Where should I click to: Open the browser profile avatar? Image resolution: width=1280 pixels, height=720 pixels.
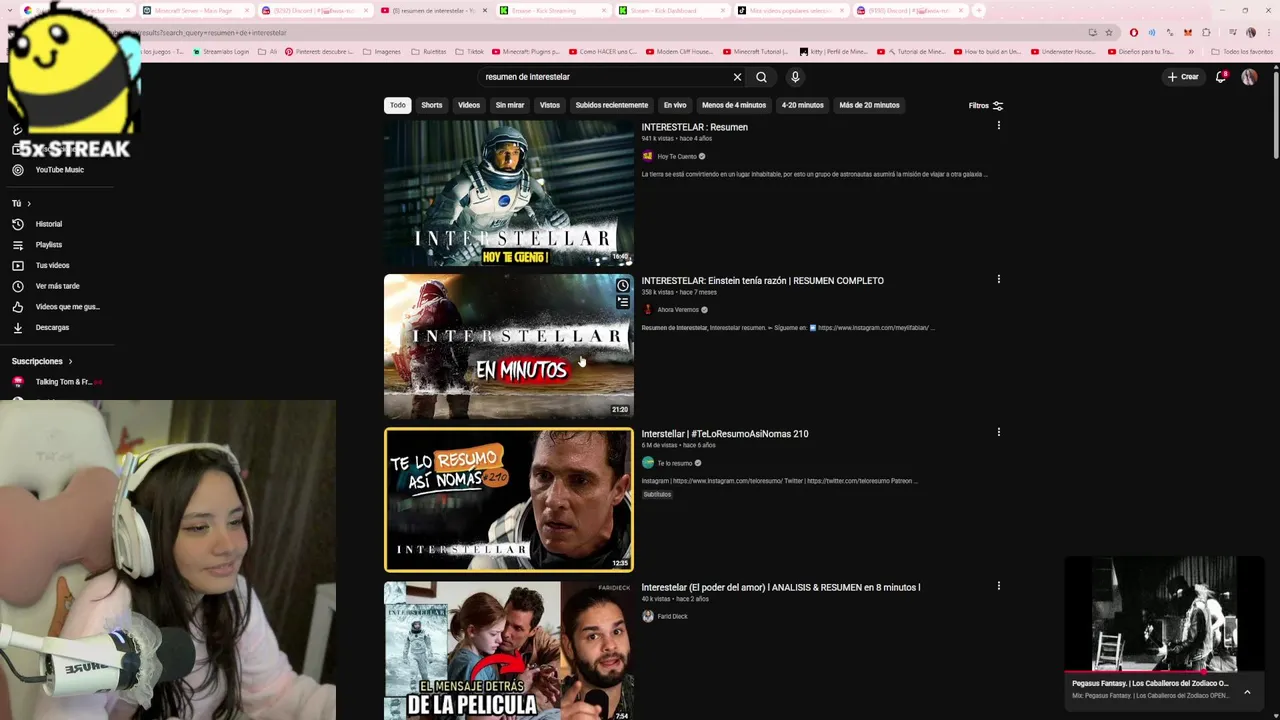[1251, 33]
